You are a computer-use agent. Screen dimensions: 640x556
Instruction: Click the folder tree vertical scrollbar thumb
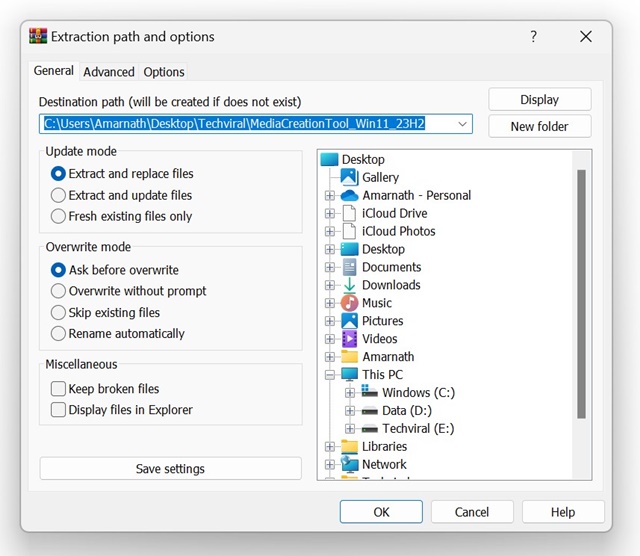[x=581, y=294]
